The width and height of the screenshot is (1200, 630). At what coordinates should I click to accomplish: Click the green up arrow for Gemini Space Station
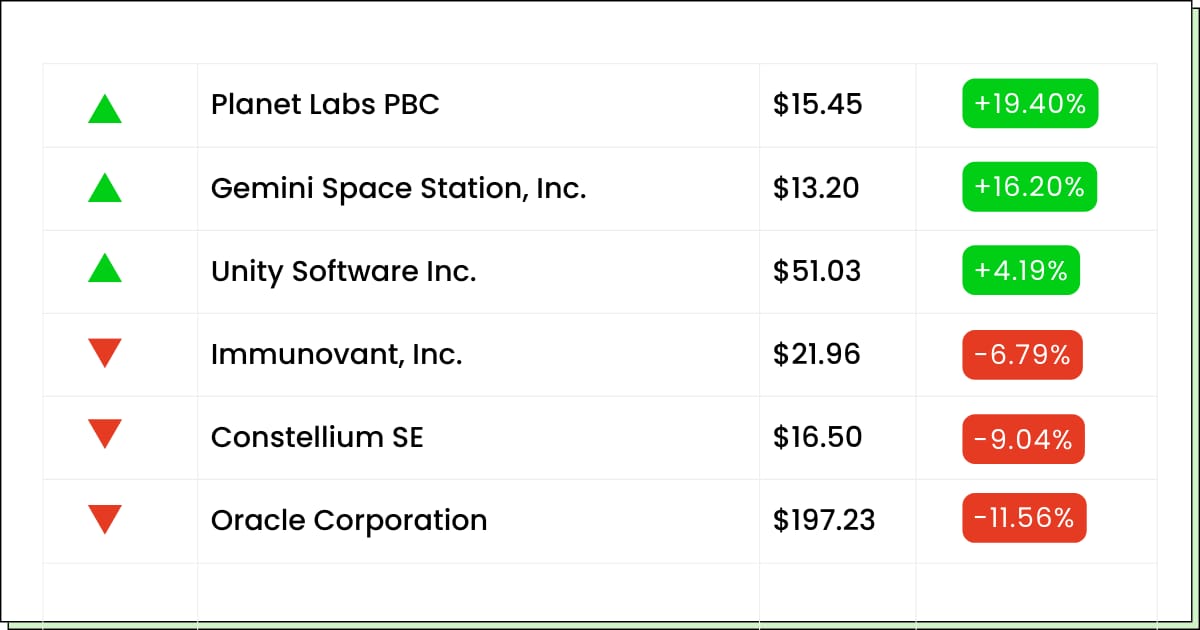point(105,187)
